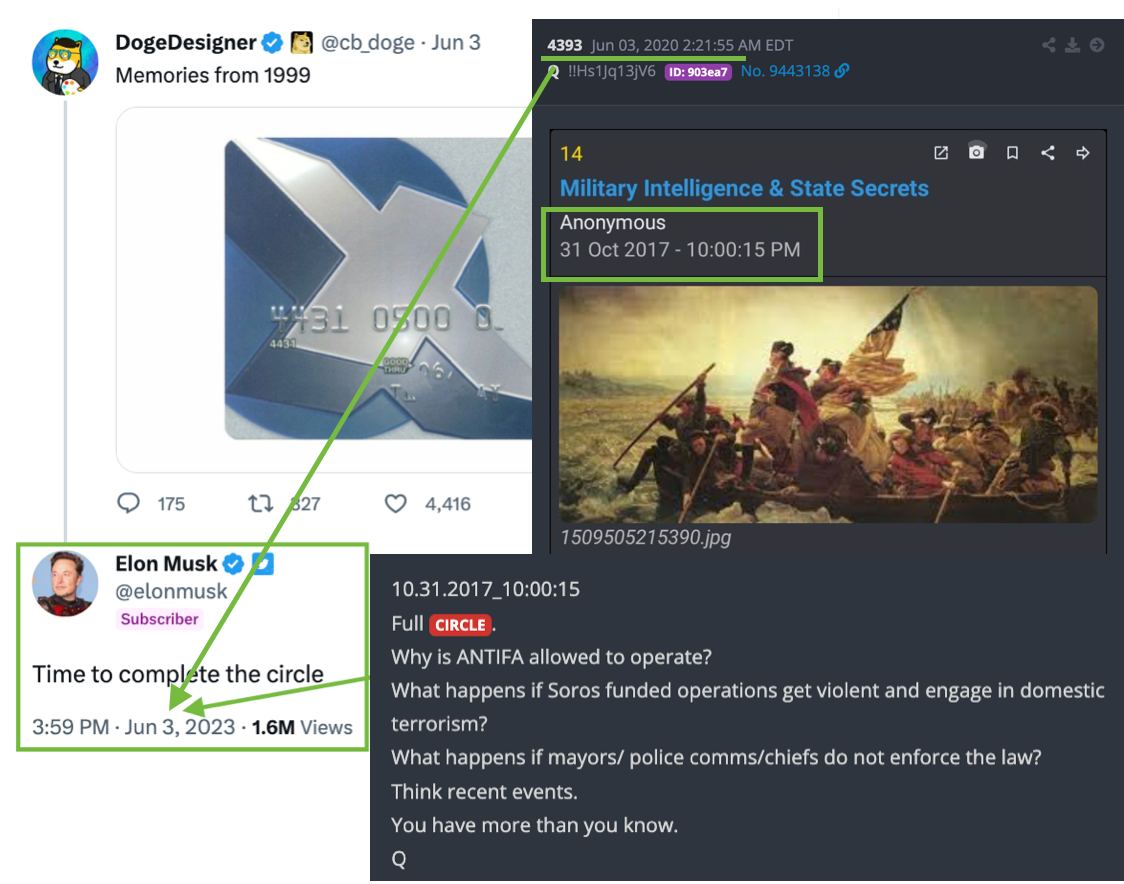The height and width of the screenshot is (884, 1124).
Task: Click the retweet icon under X card image
Action: click(x=260, y=503)
